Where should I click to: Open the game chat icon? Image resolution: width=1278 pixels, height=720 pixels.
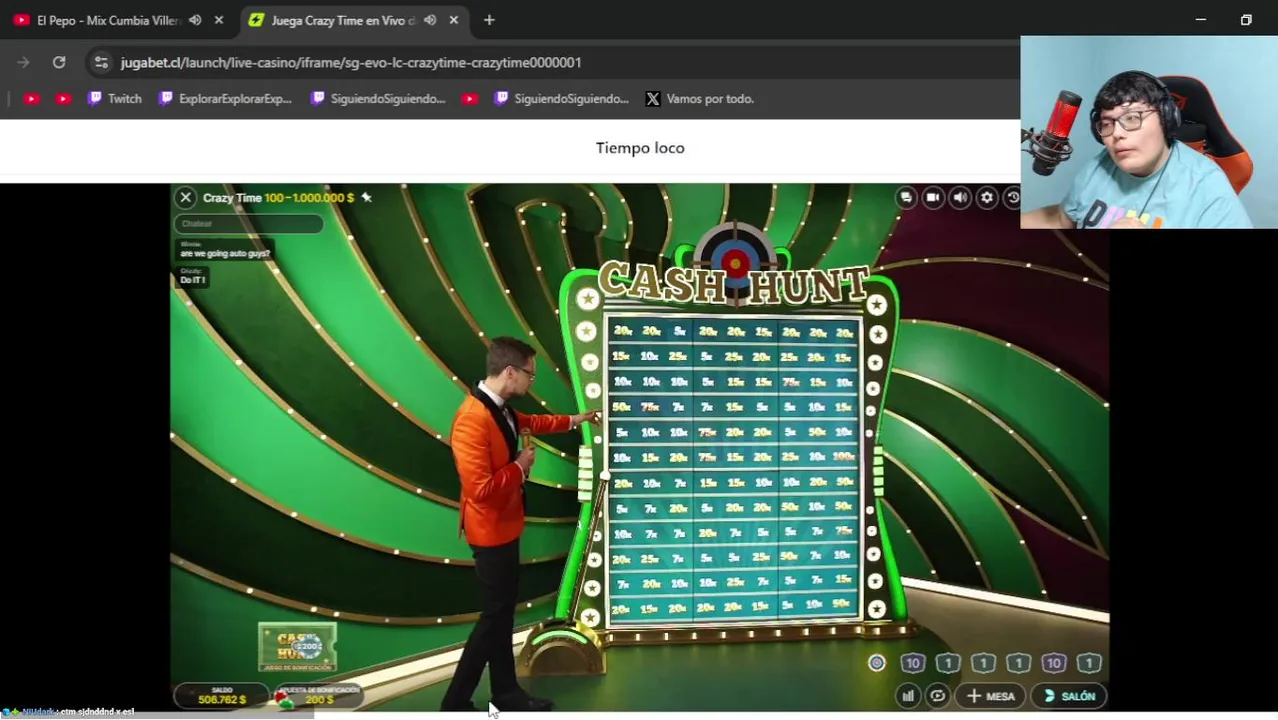(x=906, y=198)
